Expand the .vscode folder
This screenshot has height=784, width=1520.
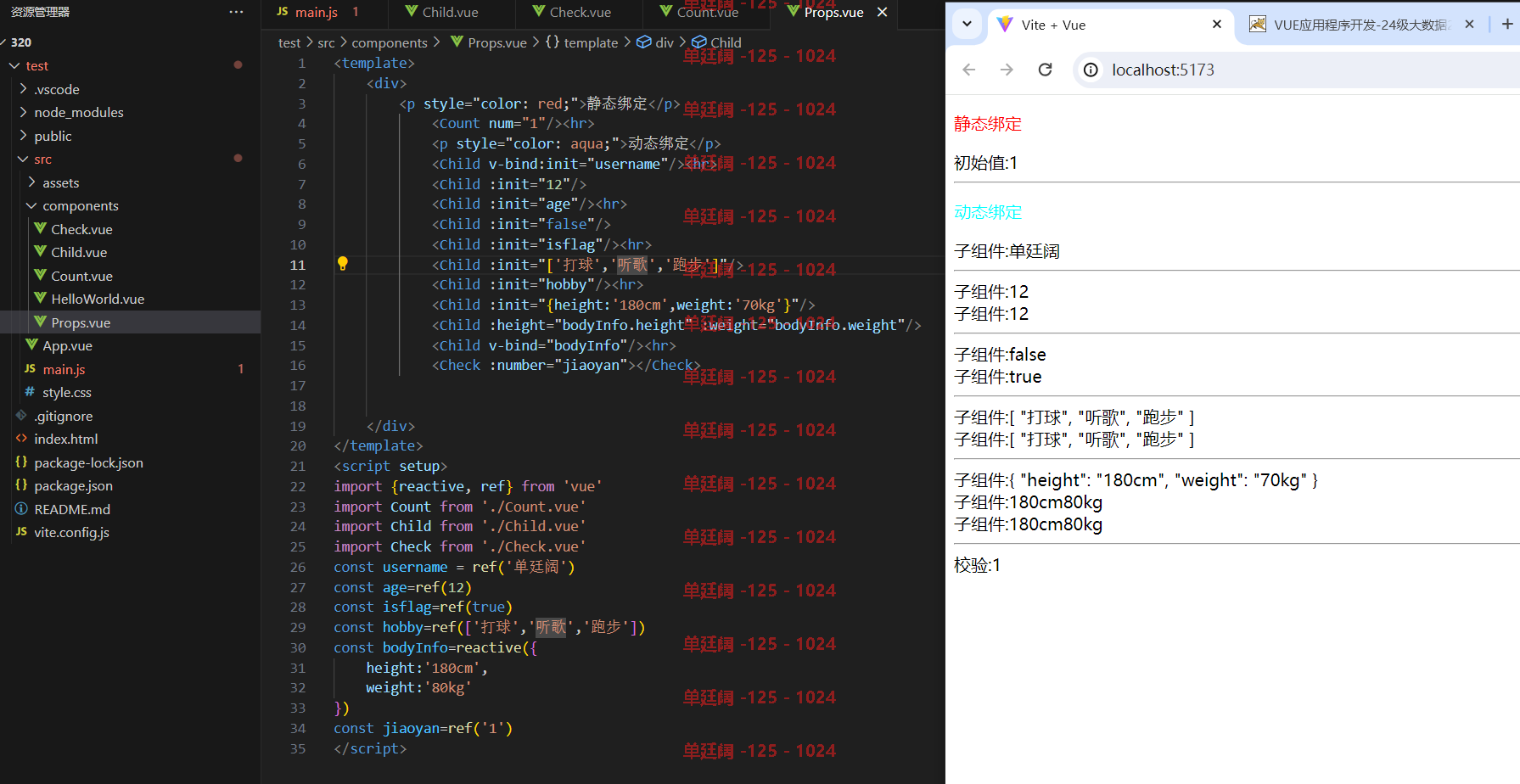[23, 88]
